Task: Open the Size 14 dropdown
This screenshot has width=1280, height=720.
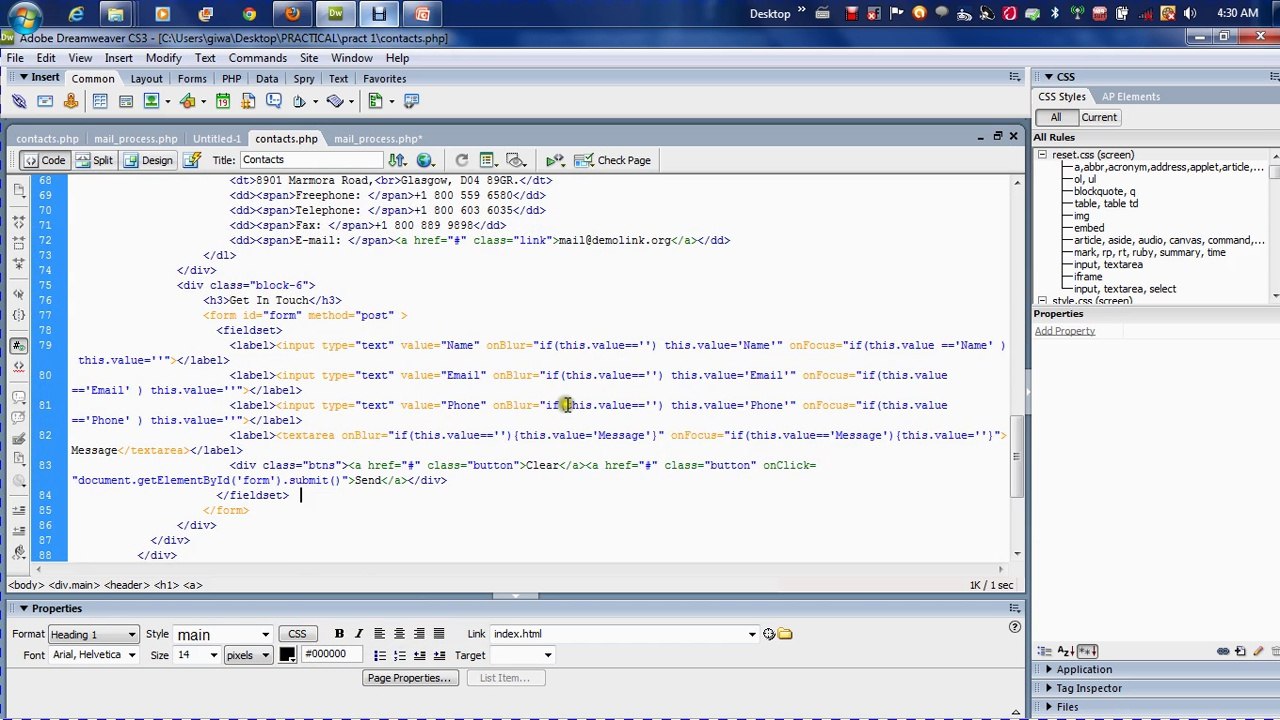Action: 197,656
